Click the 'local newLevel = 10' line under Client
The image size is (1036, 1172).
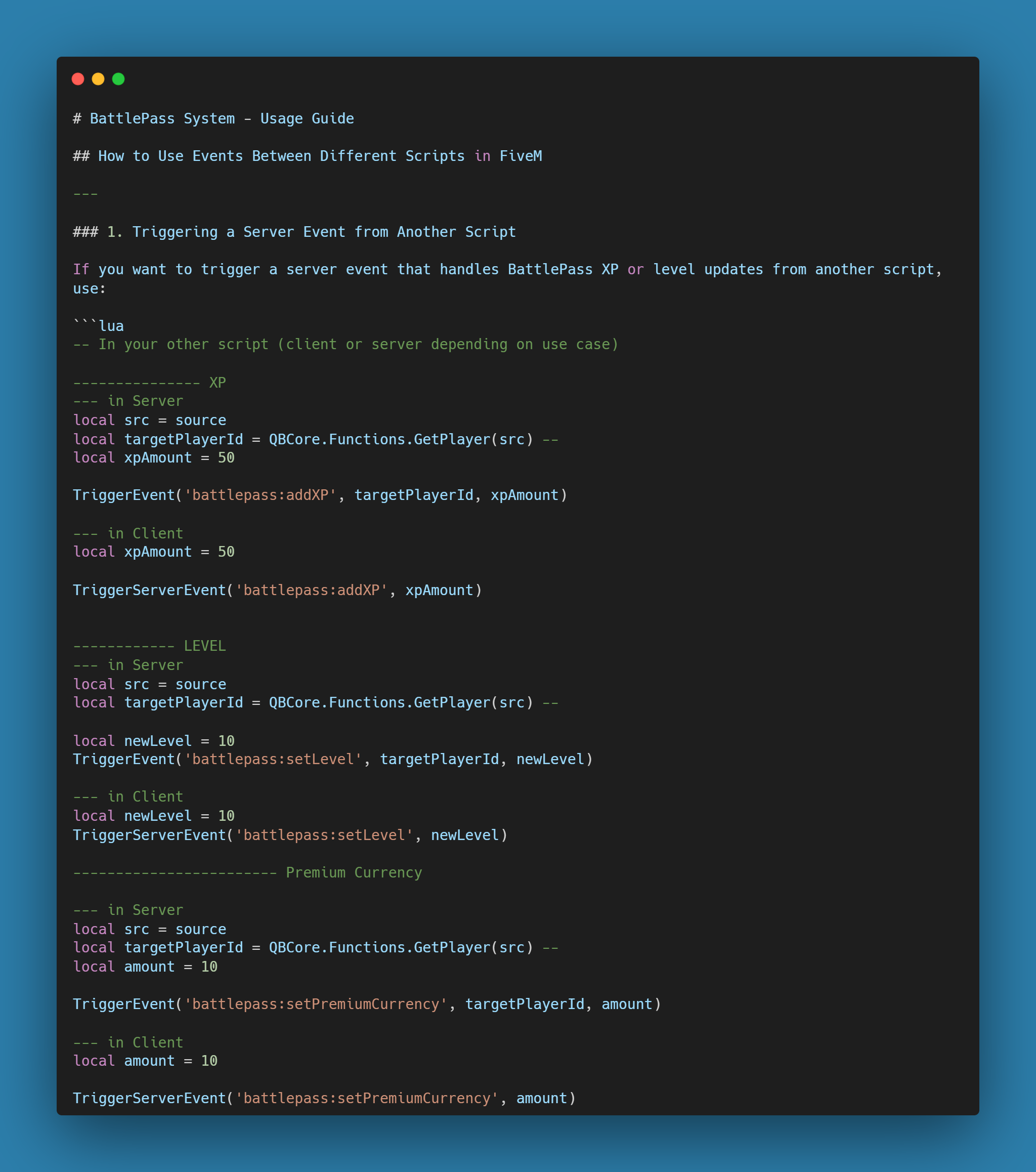point(154,816)
